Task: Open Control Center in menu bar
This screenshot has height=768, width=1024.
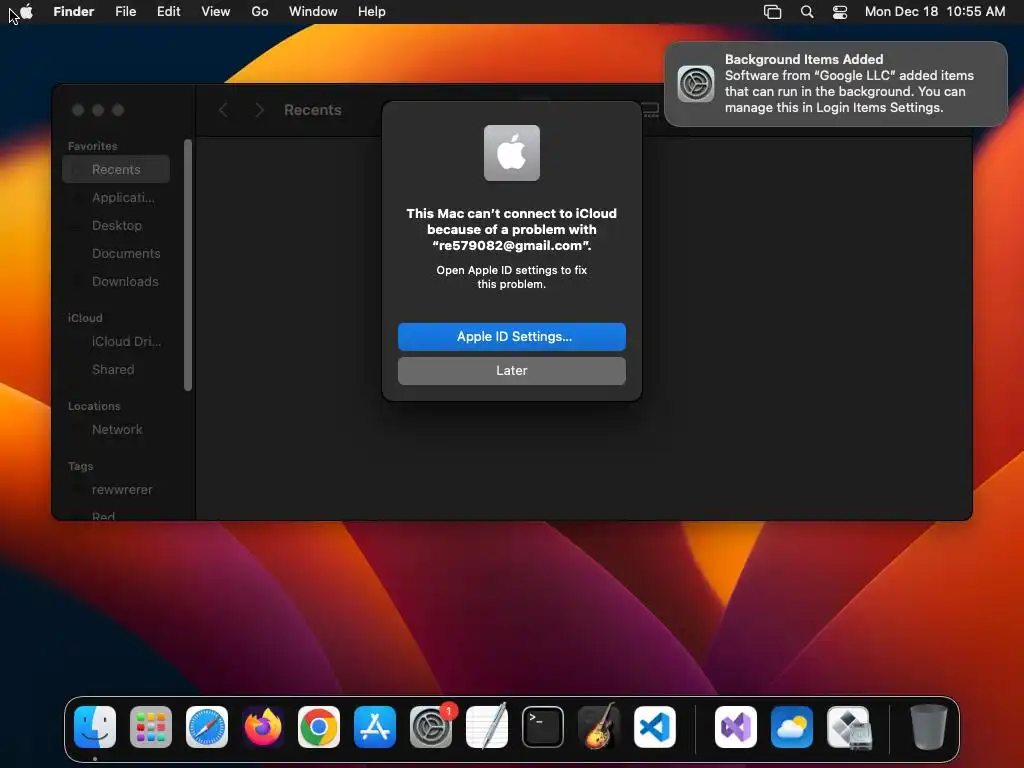Action: 840,12
